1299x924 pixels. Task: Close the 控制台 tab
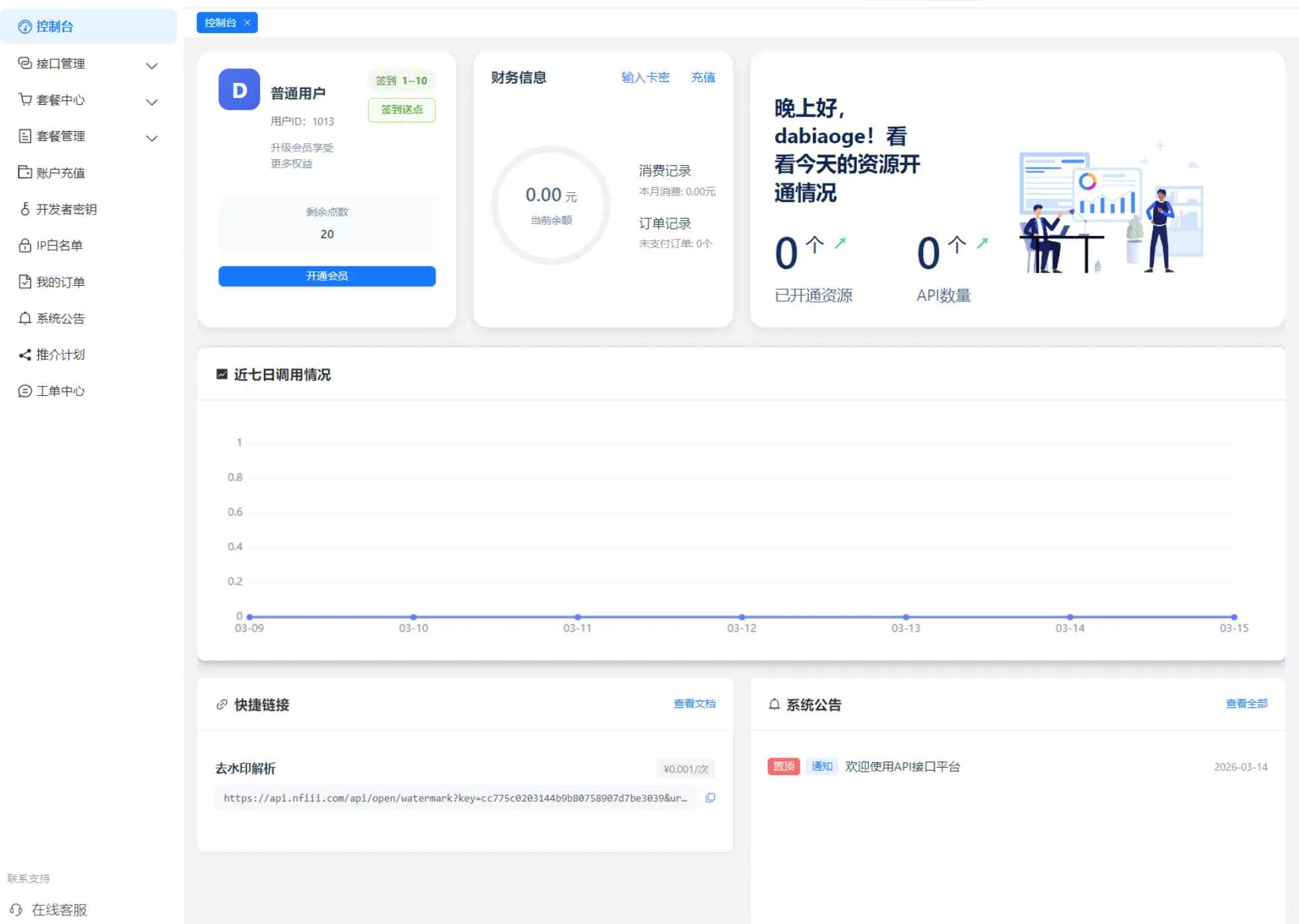[247, 23]
